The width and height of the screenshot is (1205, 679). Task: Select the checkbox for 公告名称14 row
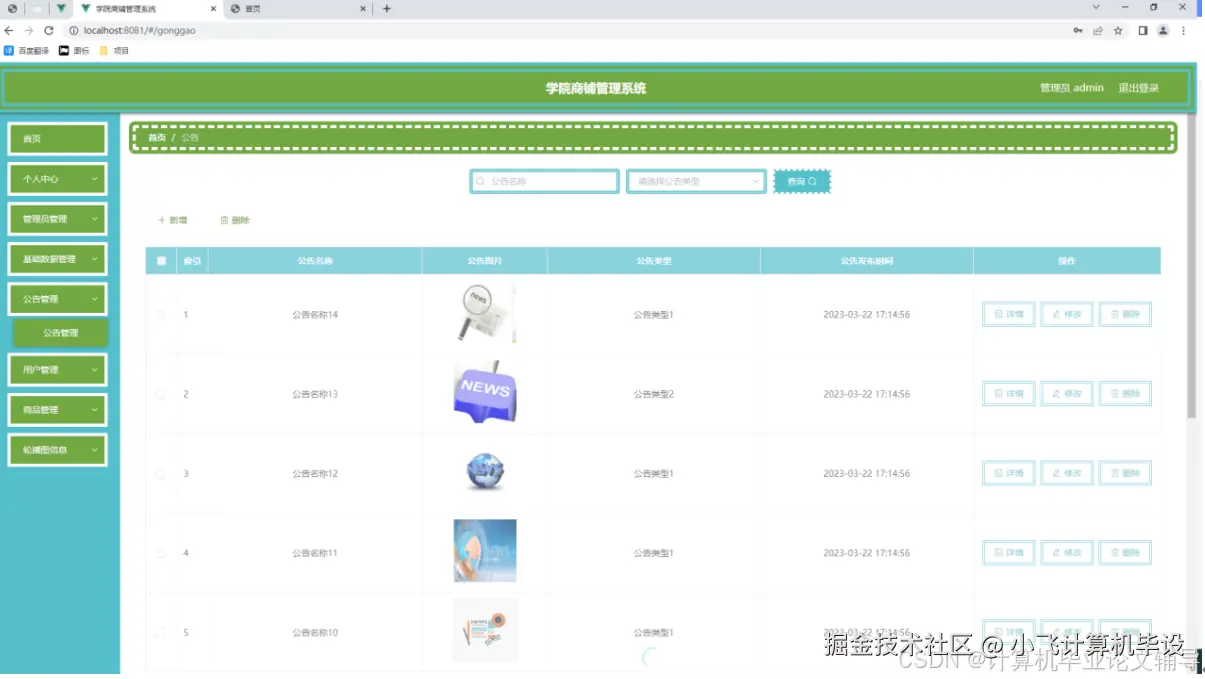160,315
